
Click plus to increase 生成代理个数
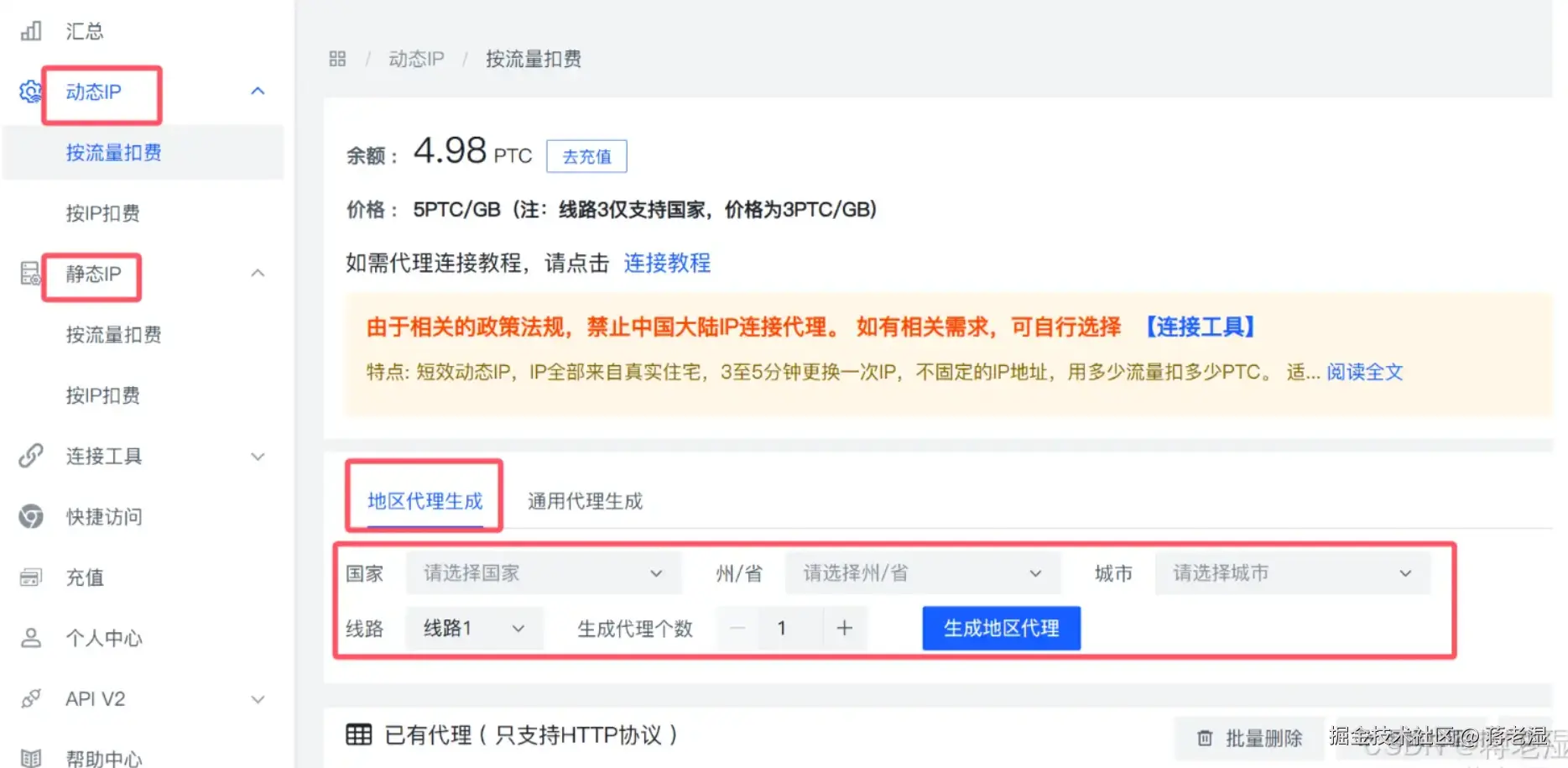(844, 628)
